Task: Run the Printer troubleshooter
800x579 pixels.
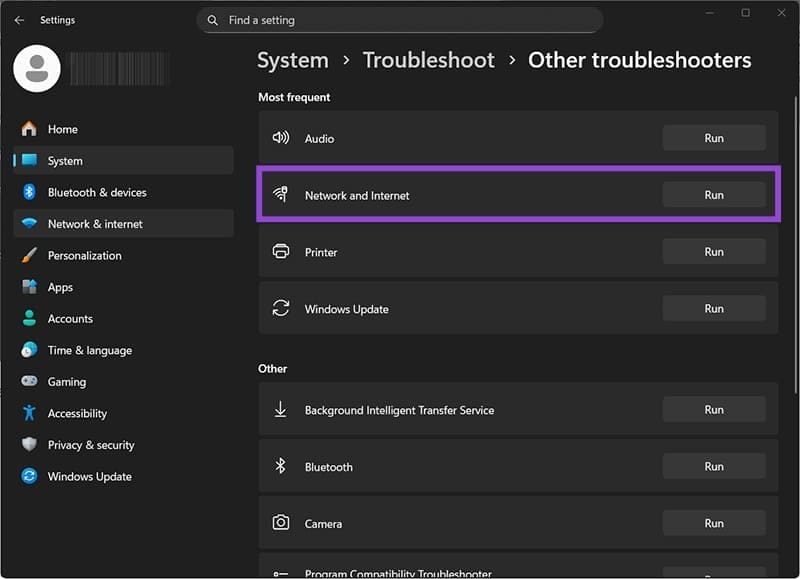Action: tap(713, 252)
